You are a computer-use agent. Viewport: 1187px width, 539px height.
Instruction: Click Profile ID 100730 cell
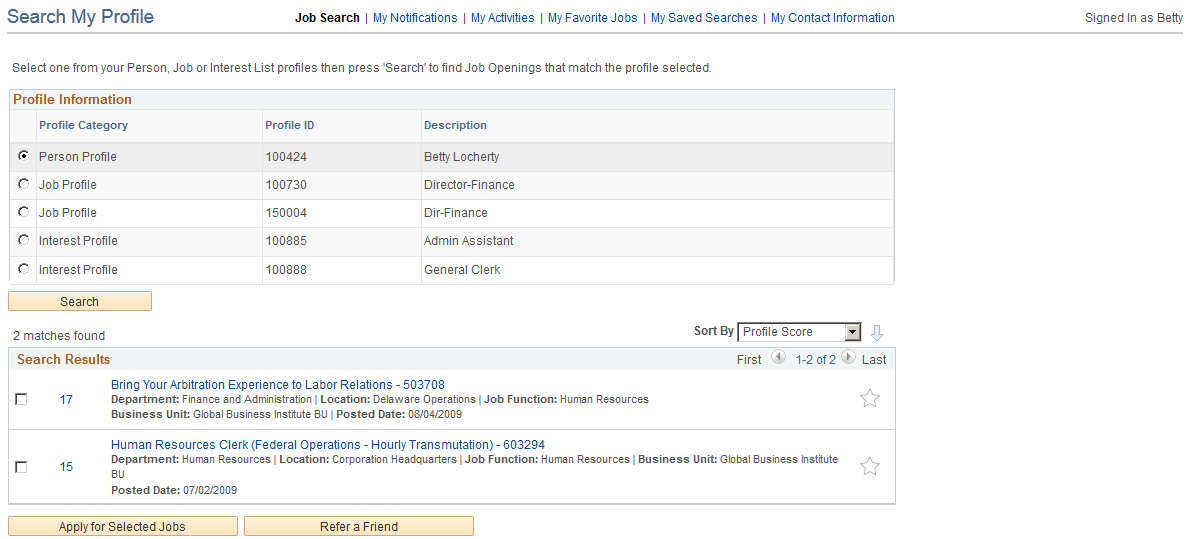click(286, 184)
